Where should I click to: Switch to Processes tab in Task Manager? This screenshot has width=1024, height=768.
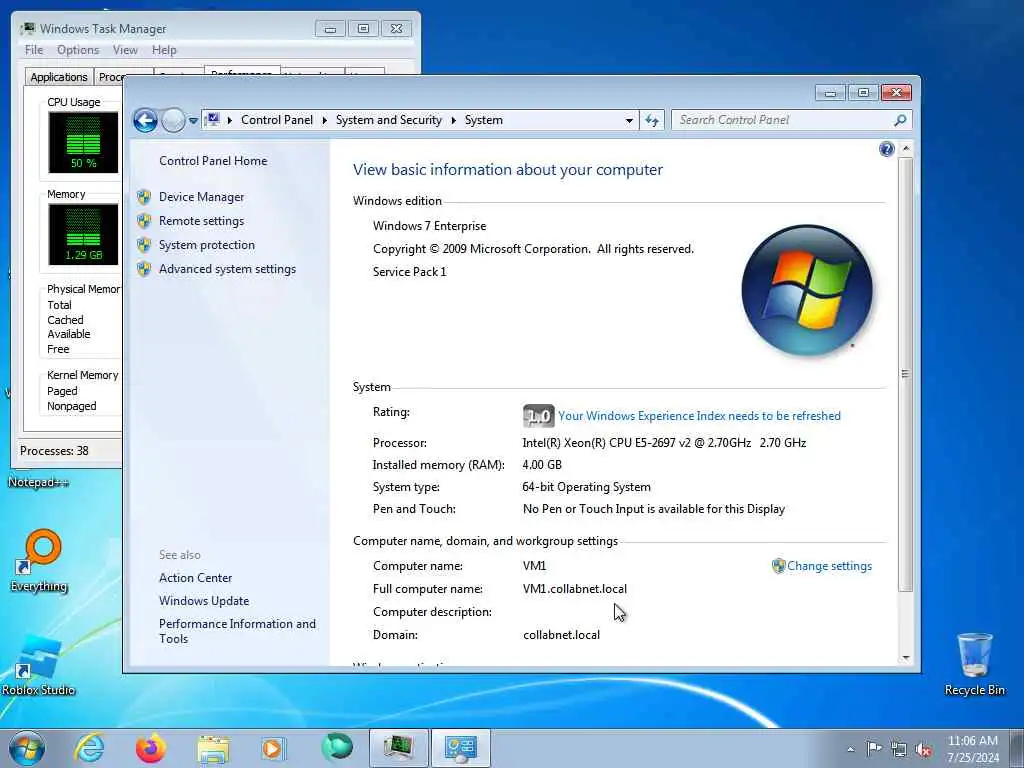110,77
